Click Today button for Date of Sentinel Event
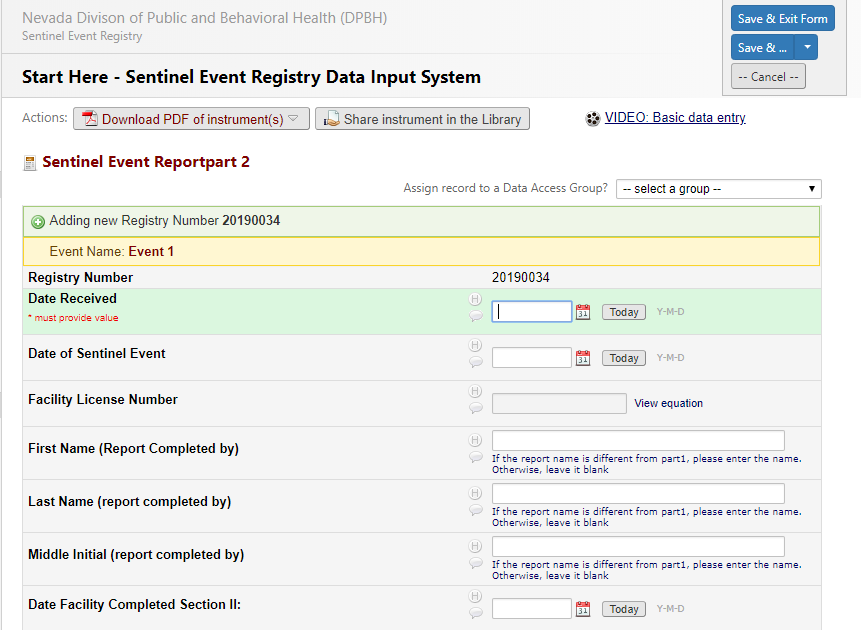The width and height of the screenshot is (861, 630). pyautogui.click(x=624, y=358)
